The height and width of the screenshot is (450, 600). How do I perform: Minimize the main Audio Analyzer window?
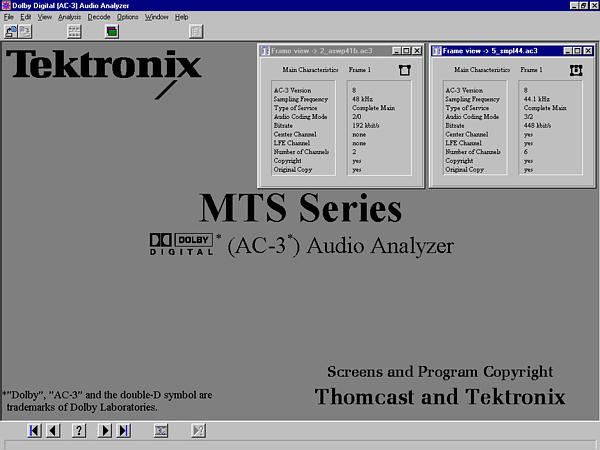click(574, 5)
